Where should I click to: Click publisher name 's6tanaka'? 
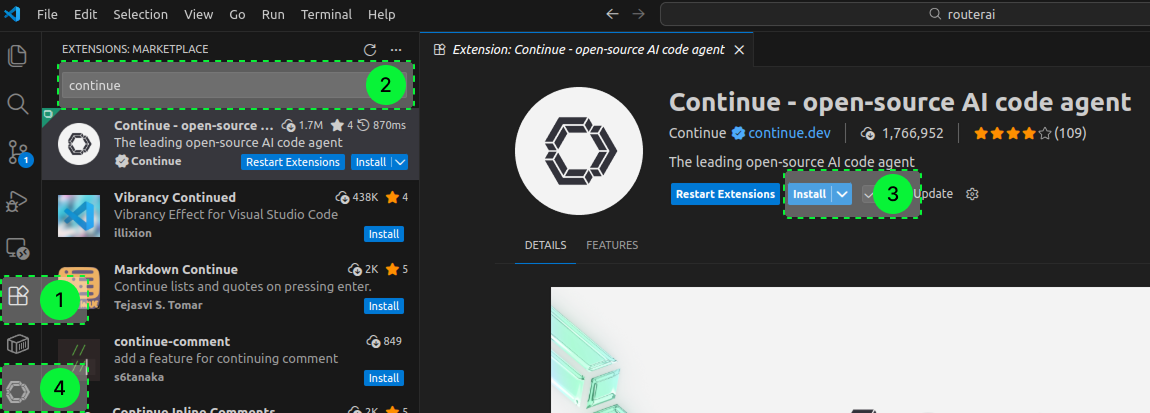(139, 377)
